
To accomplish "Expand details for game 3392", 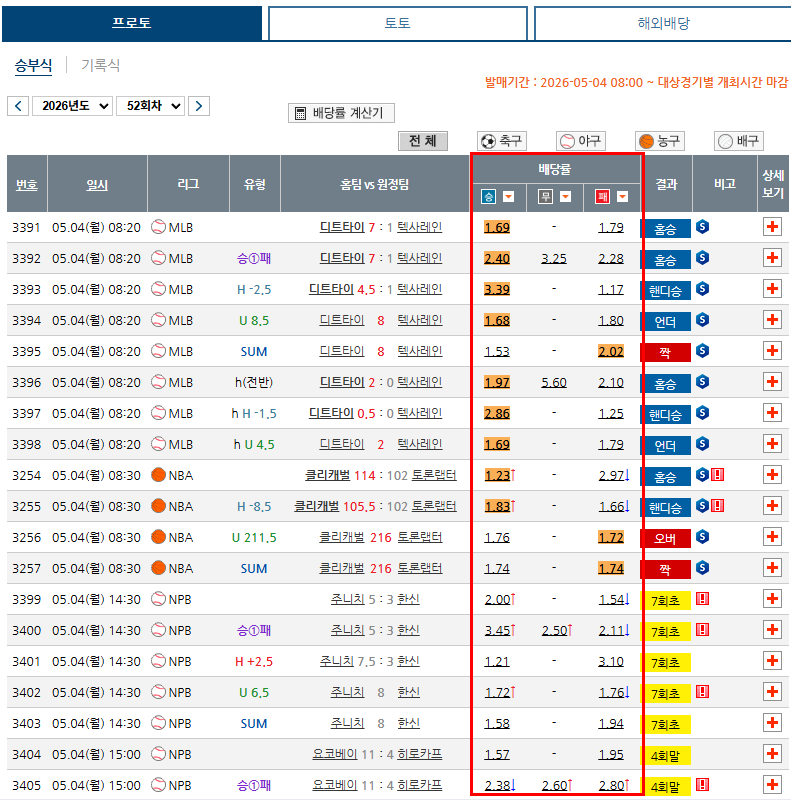I will (772, 258).
